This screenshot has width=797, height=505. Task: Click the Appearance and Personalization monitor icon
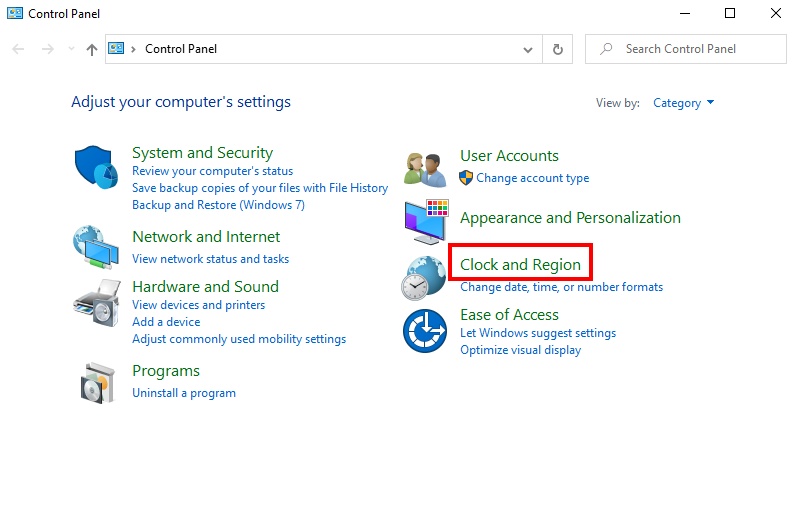[x=426, y=222]
